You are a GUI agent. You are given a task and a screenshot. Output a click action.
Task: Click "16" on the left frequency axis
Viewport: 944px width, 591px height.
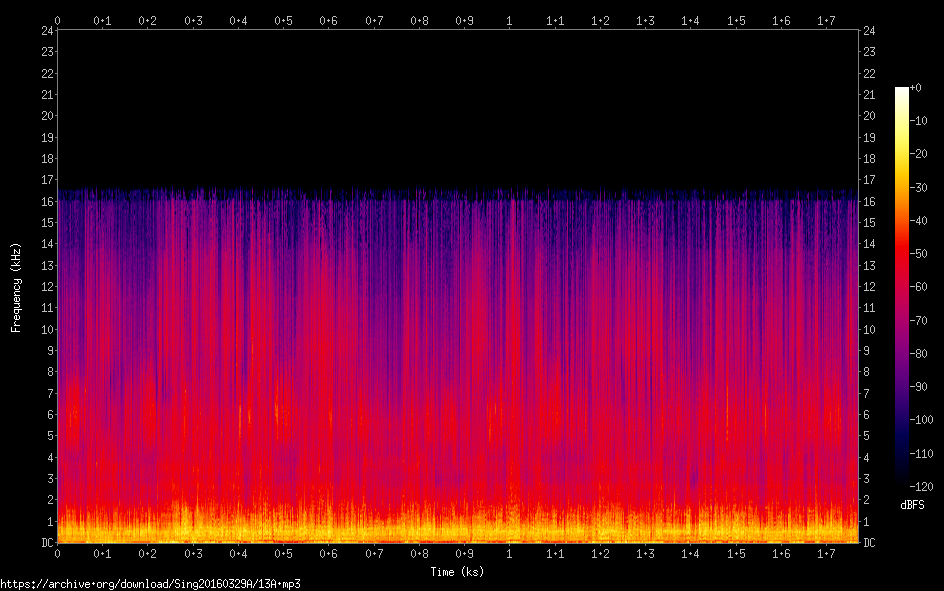click(47, 202)
